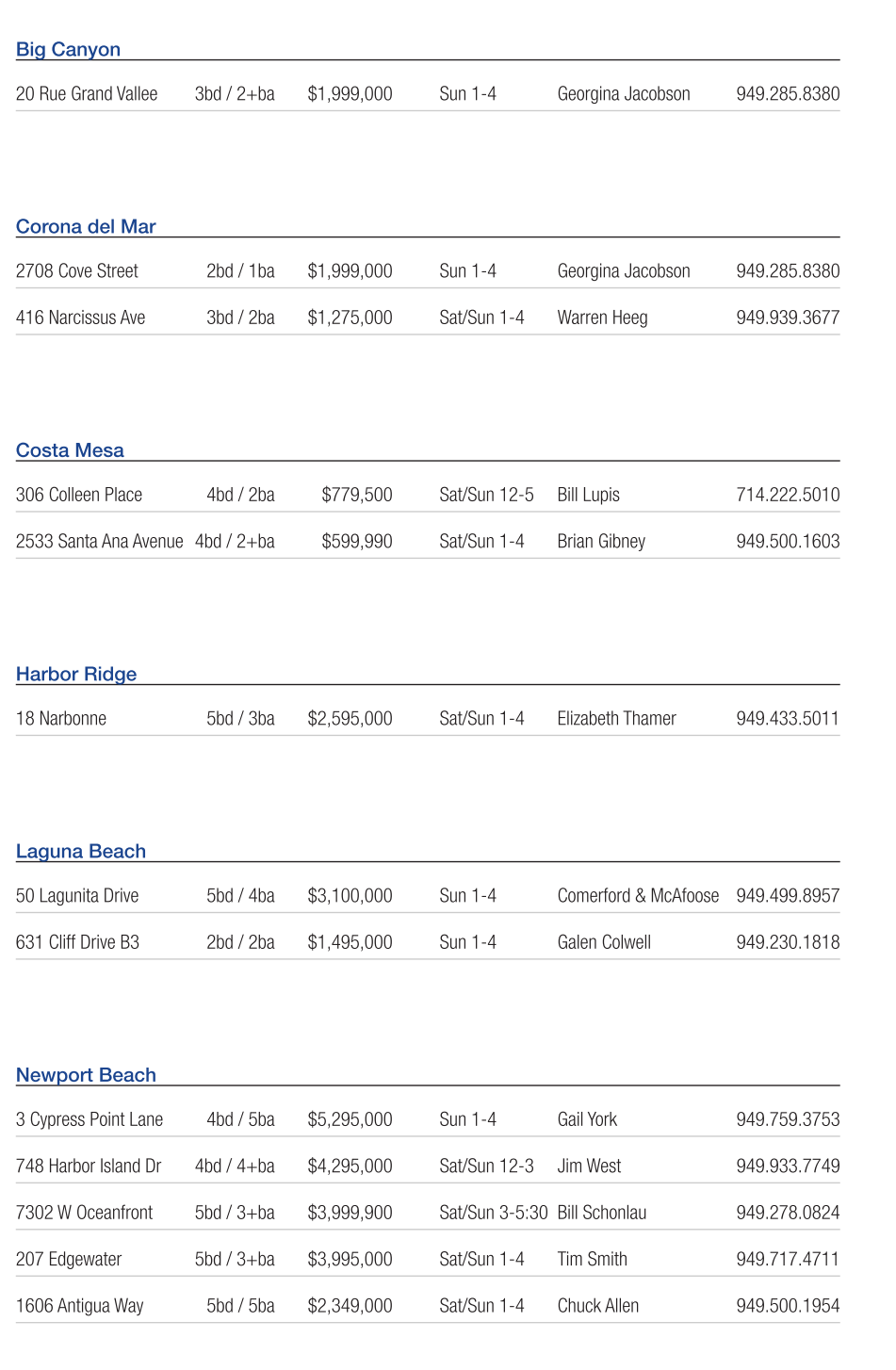Viewport: 896px width, 1370px height.
Task: Click the 20 Rue Grand Vallee address
Action: pos(87,94)
